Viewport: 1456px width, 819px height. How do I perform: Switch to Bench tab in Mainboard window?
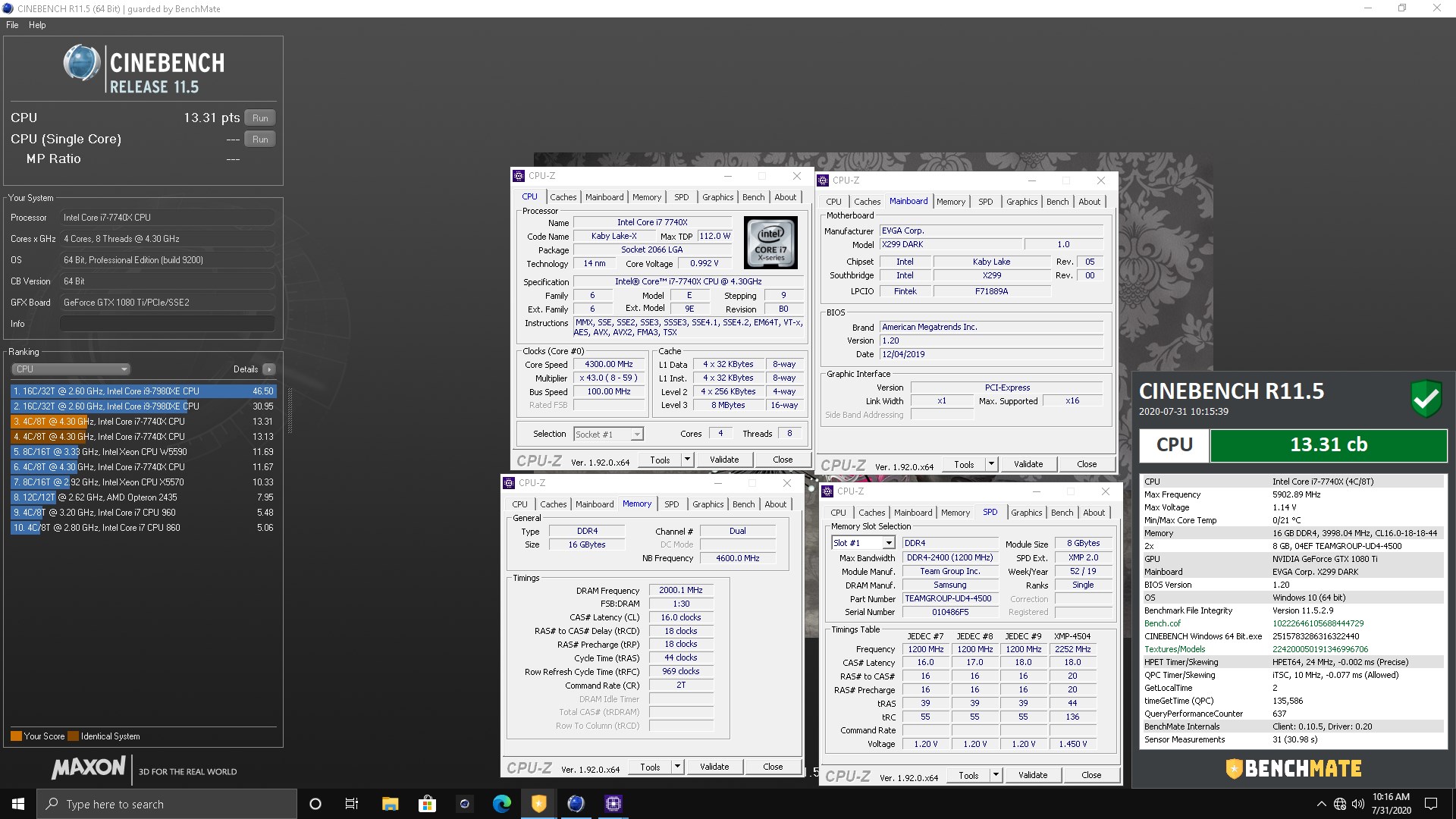pos(1057,202)
